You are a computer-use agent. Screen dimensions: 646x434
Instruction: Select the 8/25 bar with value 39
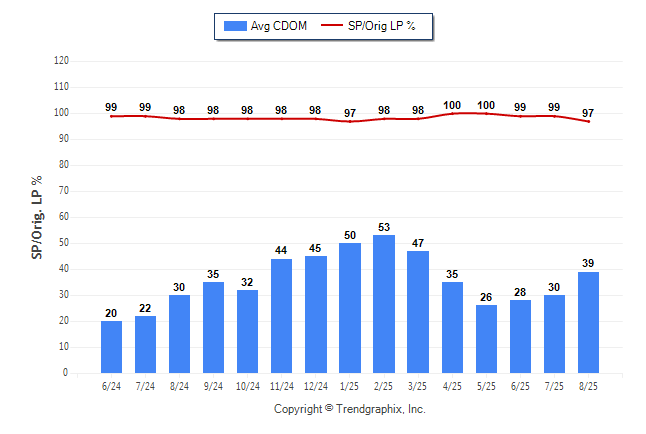point(588,322)
